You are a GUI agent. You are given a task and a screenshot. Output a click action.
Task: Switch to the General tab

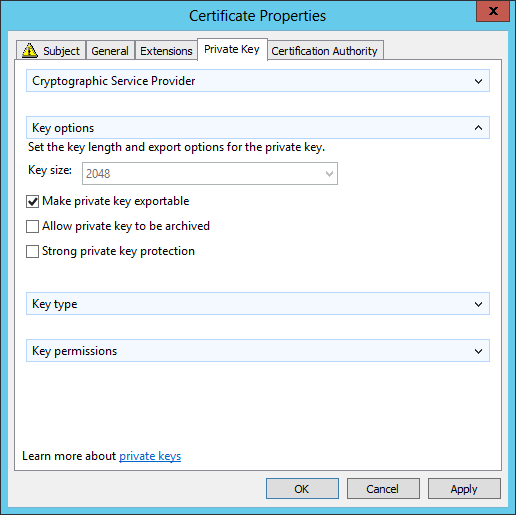coord(110,51)
